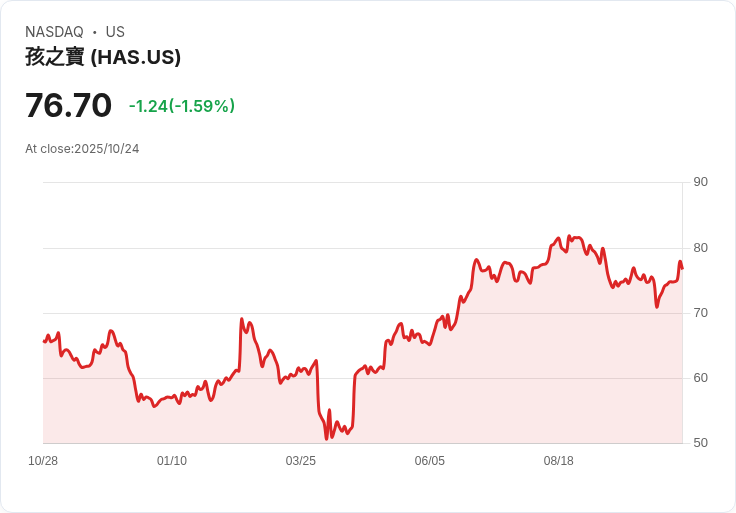Screen dimensions: 736x513
Task: Click the leftmost start of the price line
Action: (44, 341)
